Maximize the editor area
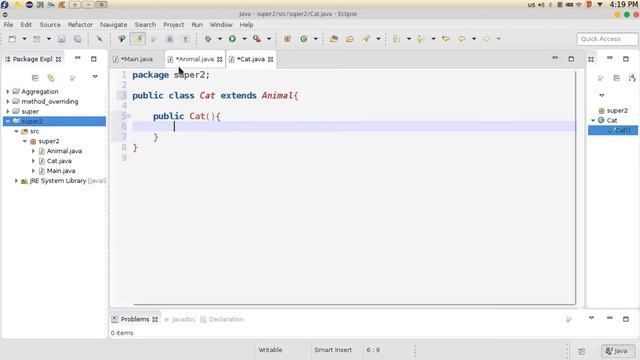640x360 pixels. tap(571, 59)
